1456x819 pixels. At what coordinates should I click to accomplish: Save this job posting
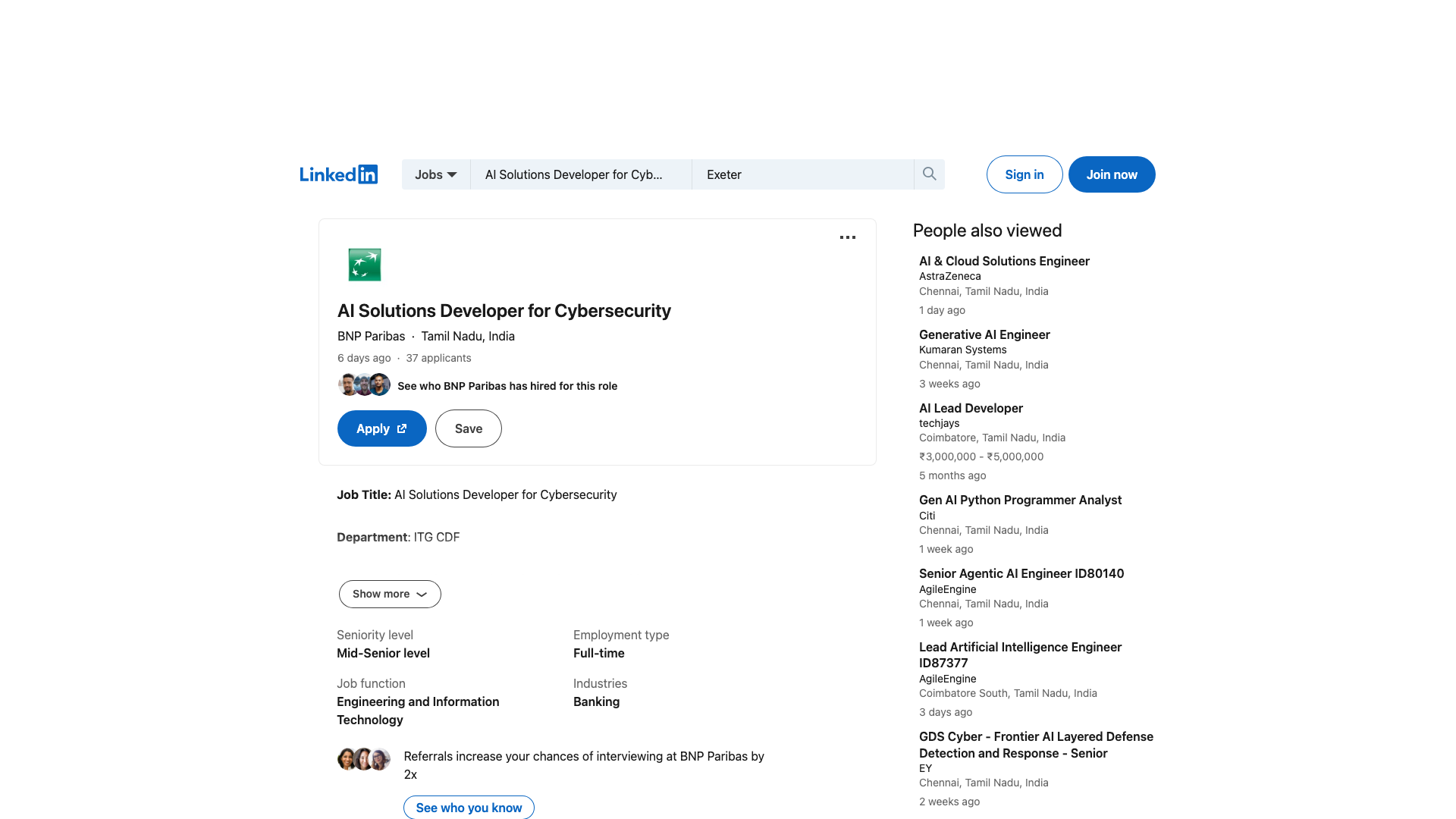point(469,428)
